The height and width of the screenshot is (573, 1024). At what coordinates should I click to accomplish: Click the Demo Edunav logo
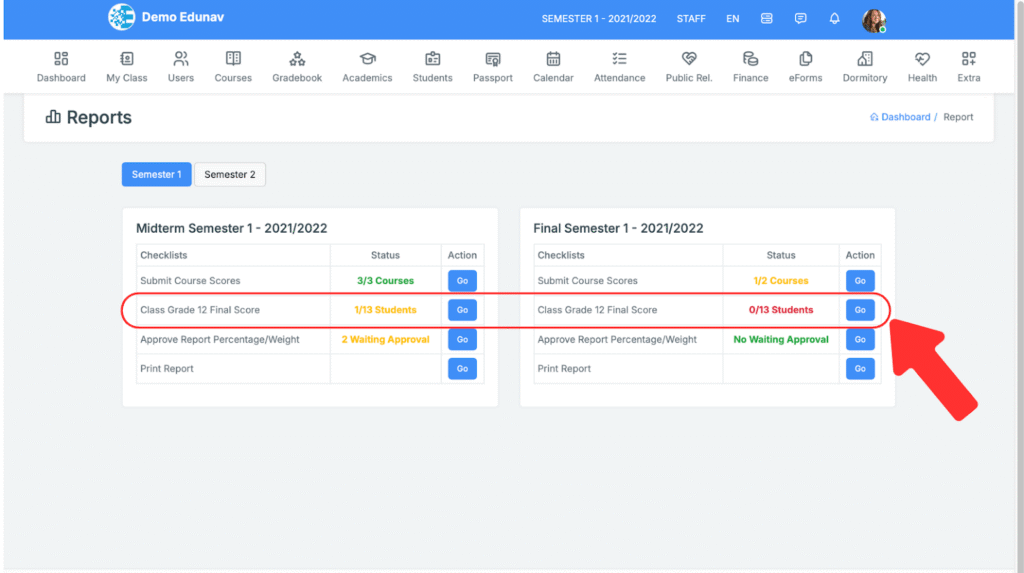pyautogui.click(x=121, y=17)
